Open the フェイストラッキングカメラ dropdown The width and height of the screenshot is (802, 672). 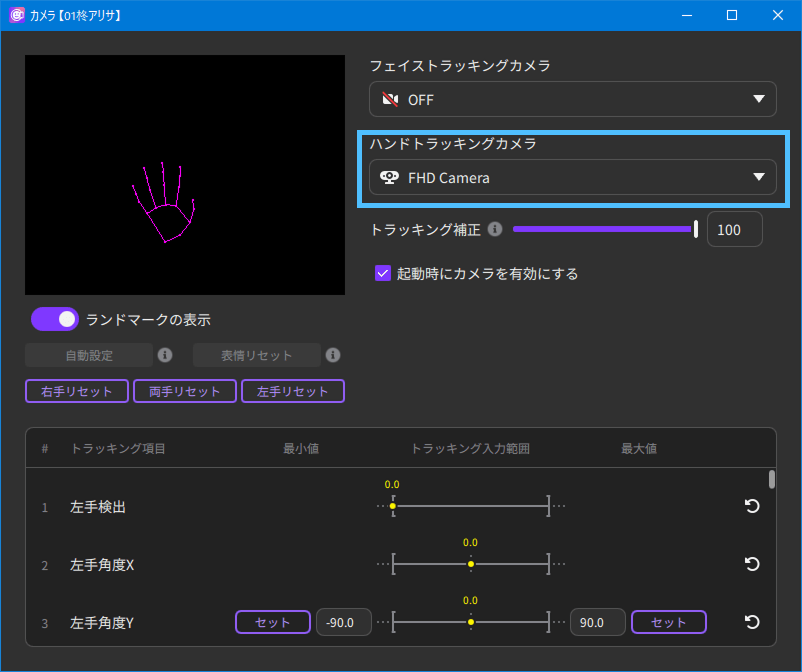pos(572,99)
